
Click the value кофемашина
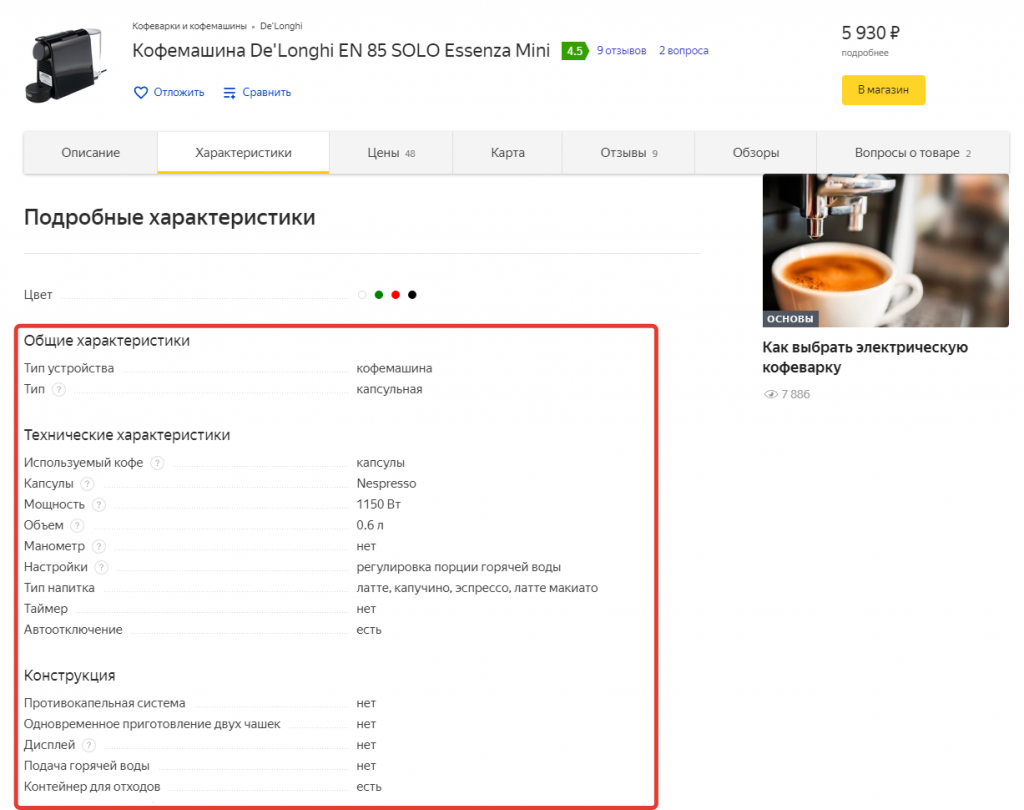pos(394,368)
